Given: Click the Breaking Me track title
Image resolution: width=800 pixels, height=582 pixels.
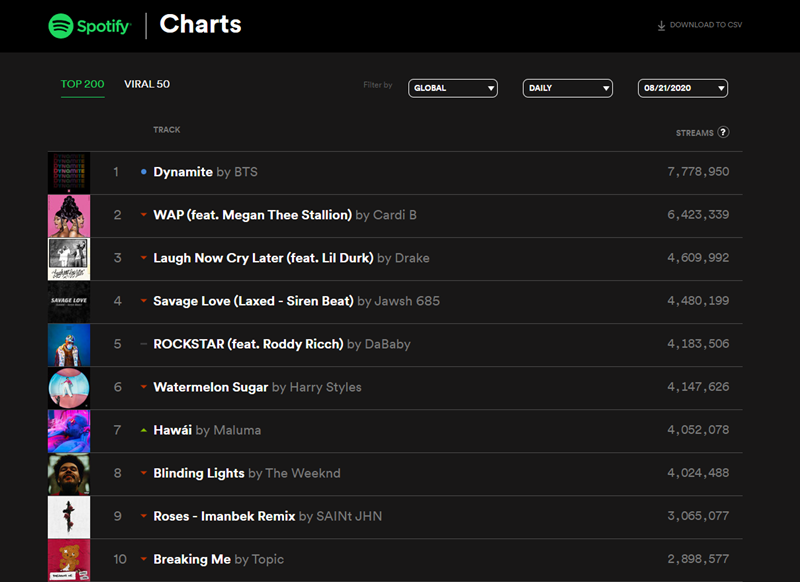Looking at the screenshot, I should click(192, 559).
